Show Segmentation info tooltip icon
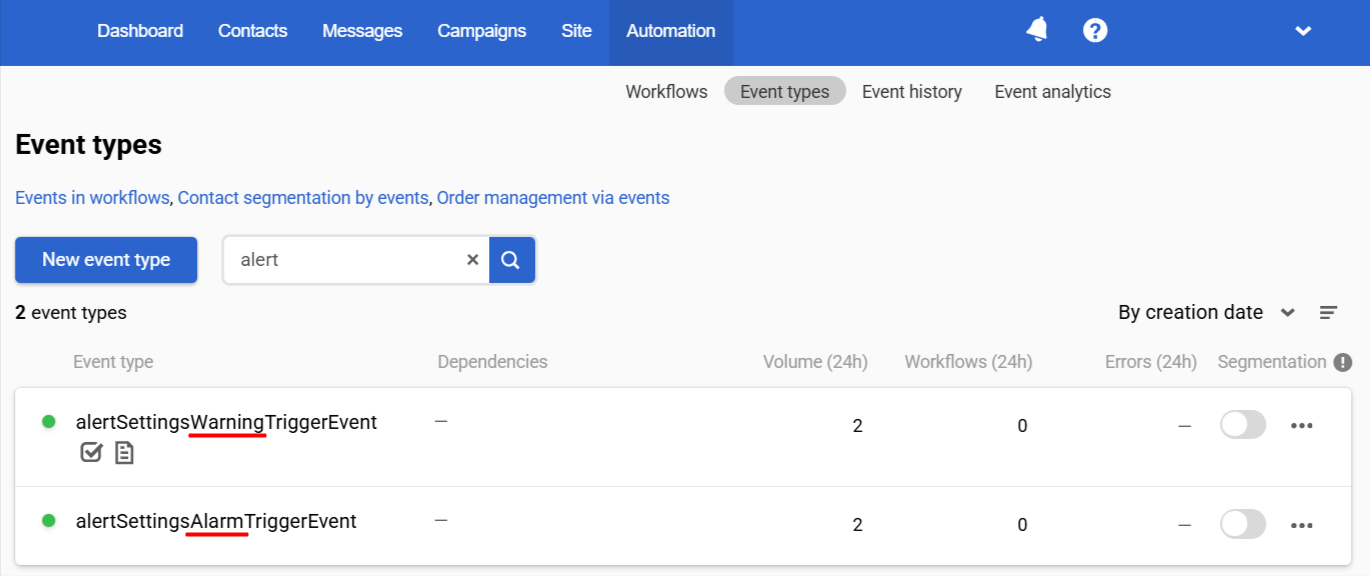The height and width of the screenshot is (576, 1370). pos(1343,362)
